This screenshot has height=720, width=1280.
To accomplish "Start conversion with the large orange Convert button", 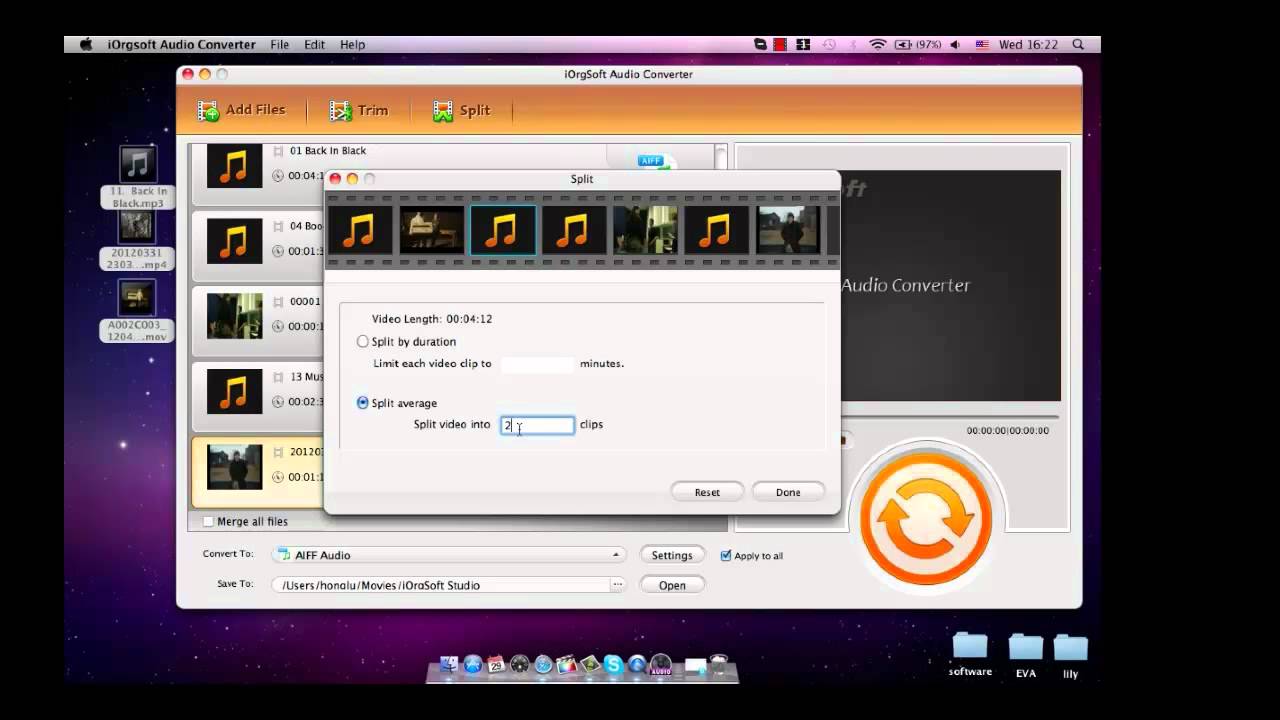I will [925, 518].
